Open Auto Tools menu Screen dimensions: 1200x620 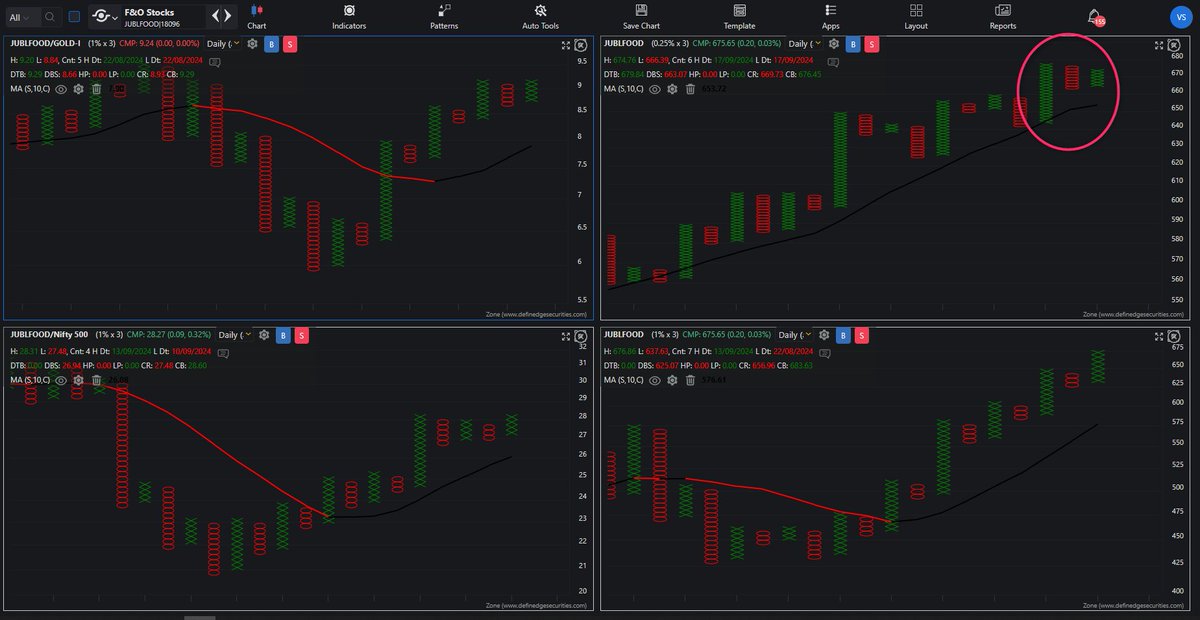pyautogui.click(x=541, y=16)
